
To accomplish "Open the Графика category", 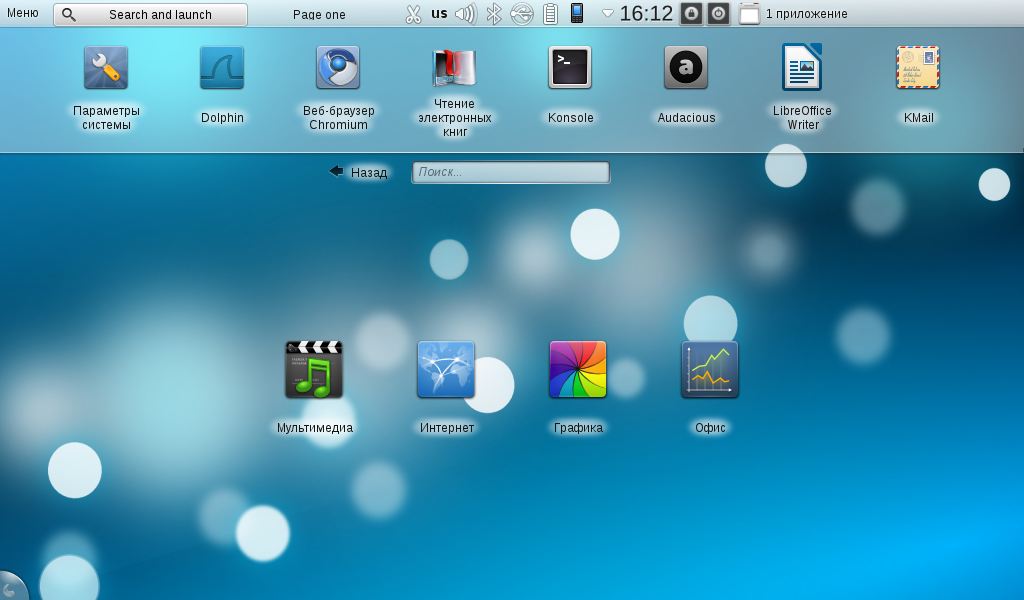I will point(578,370).
